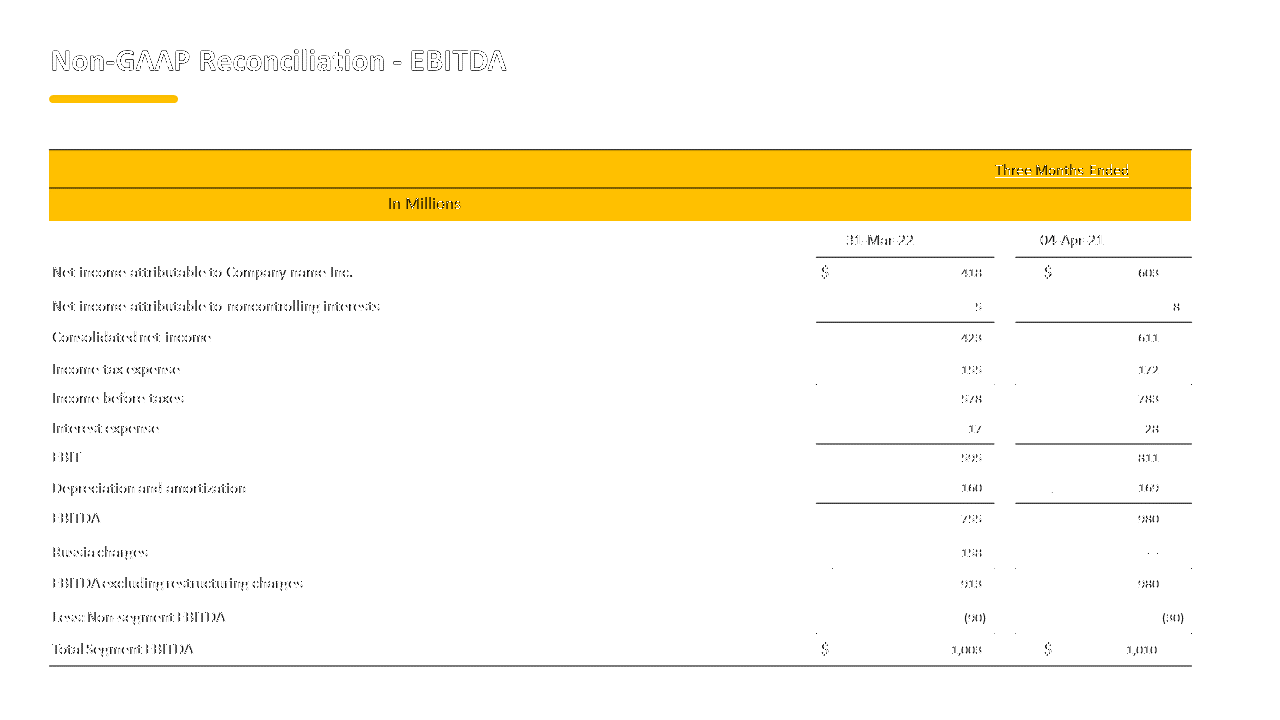
Task: Click the EBIT value under 04-Apr-21
Action: pos(1148,458)
